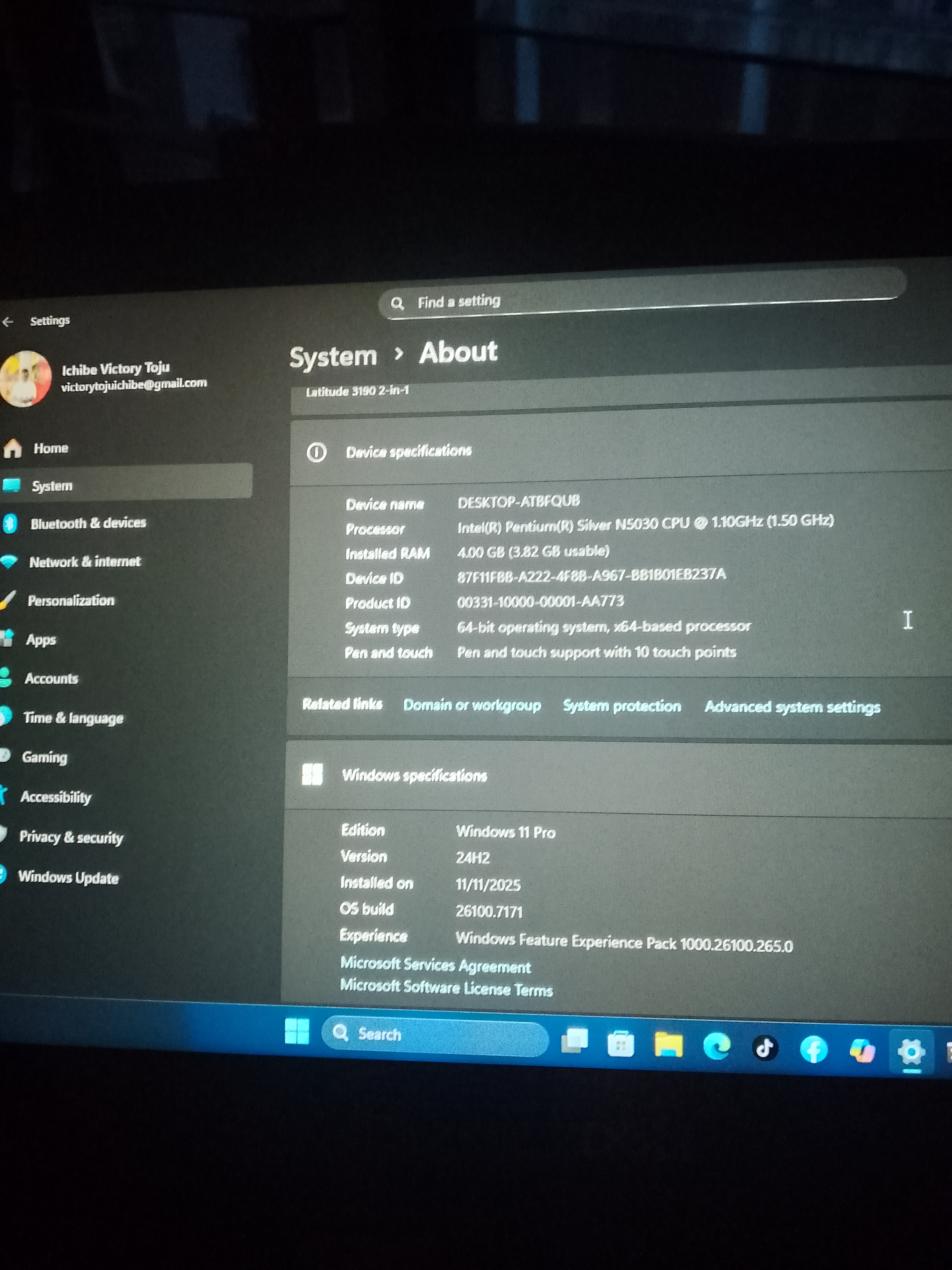The image size is (952, 1270).
Task: Open Windows Update settings
Action: 68,877
